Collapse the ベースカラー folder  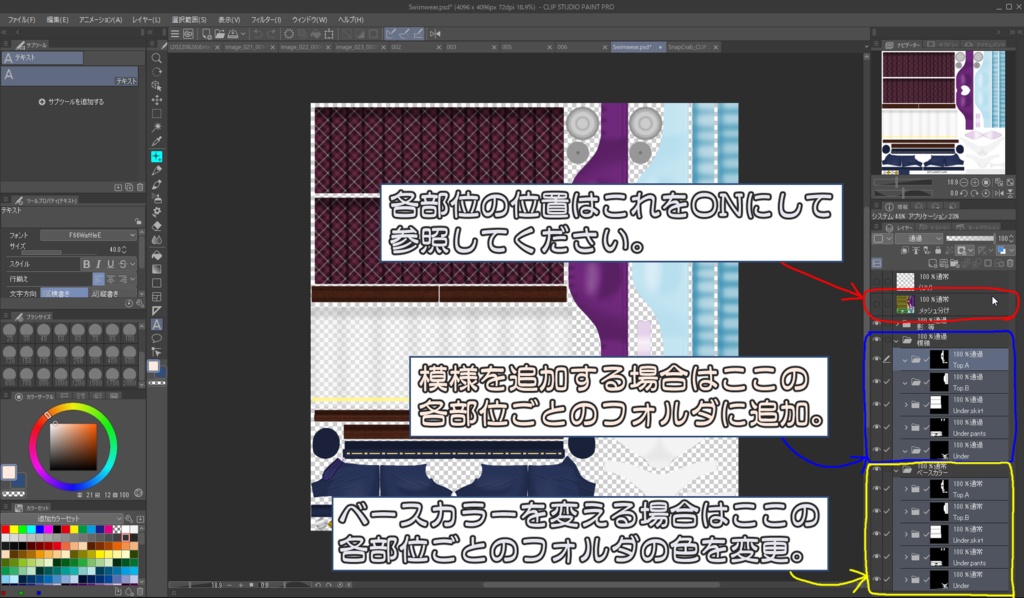(x=897, y=469)
